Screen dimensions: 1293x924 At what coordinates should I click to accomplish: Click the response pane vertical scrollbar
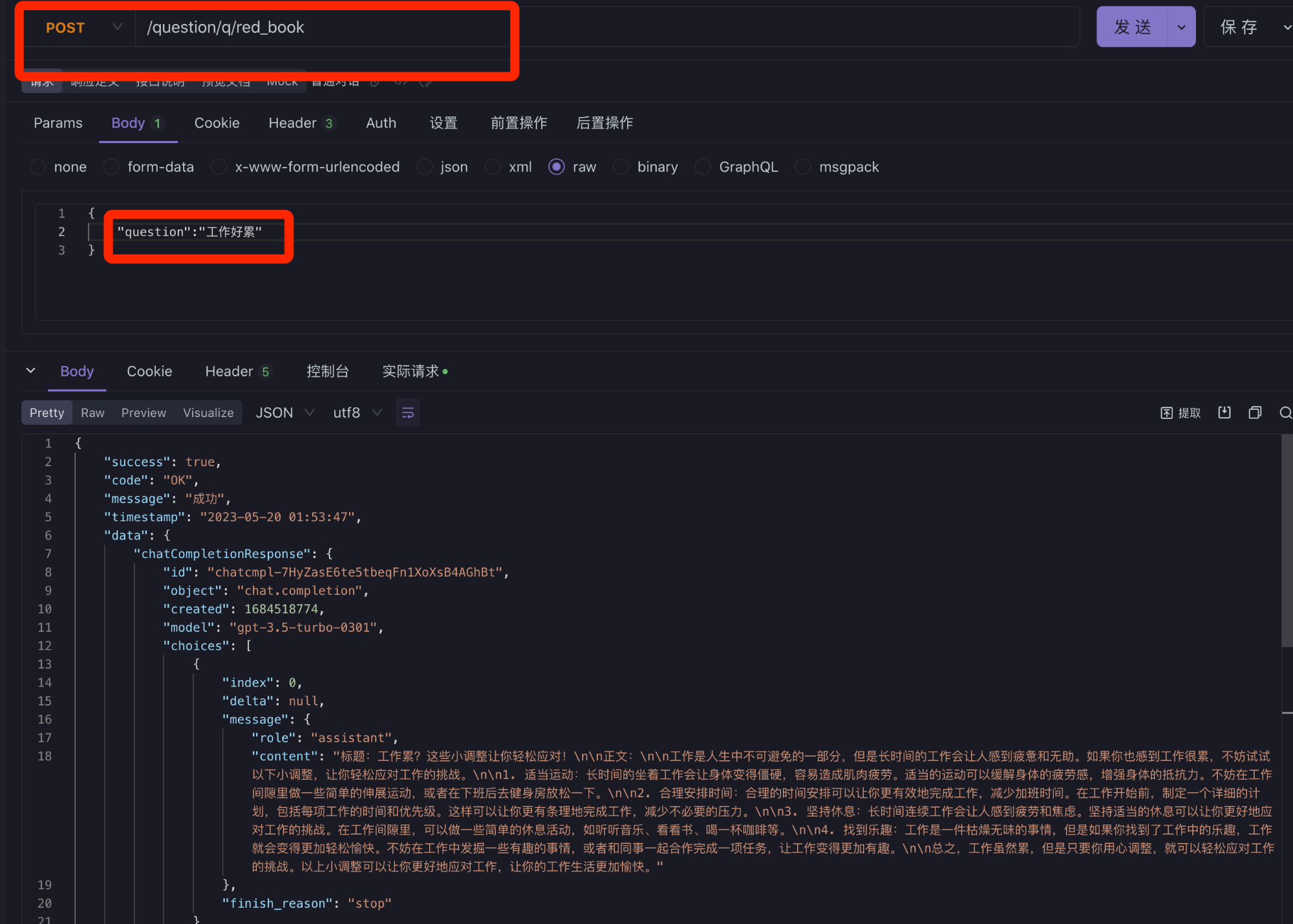pyautogui.click(x=1287, y=541)
